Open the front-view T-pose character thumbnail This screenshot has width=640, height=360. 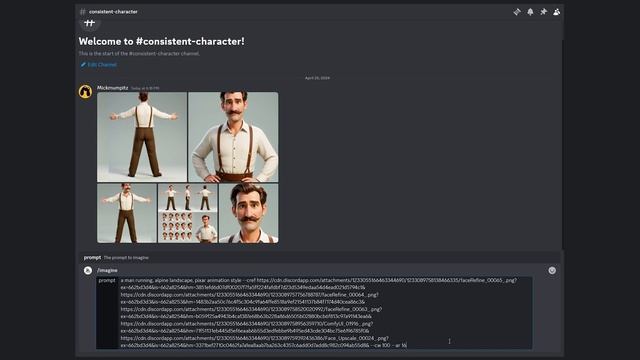pyautogui.click(x=127, y=213)
